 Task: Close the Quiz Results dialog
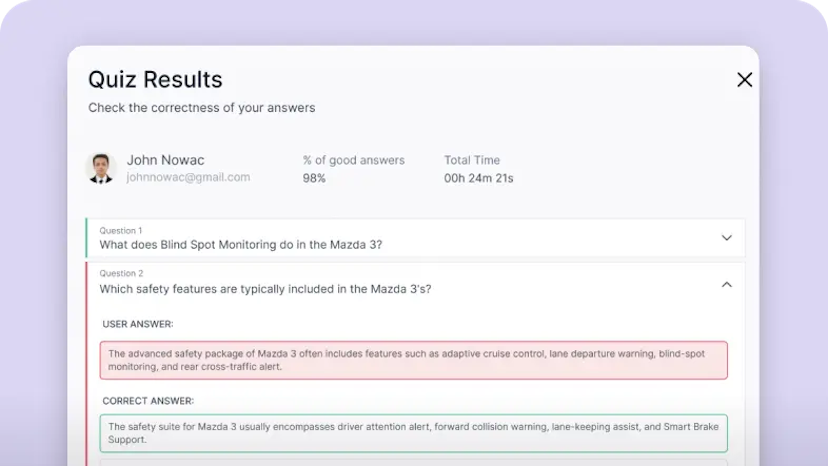tap(744, 80)
